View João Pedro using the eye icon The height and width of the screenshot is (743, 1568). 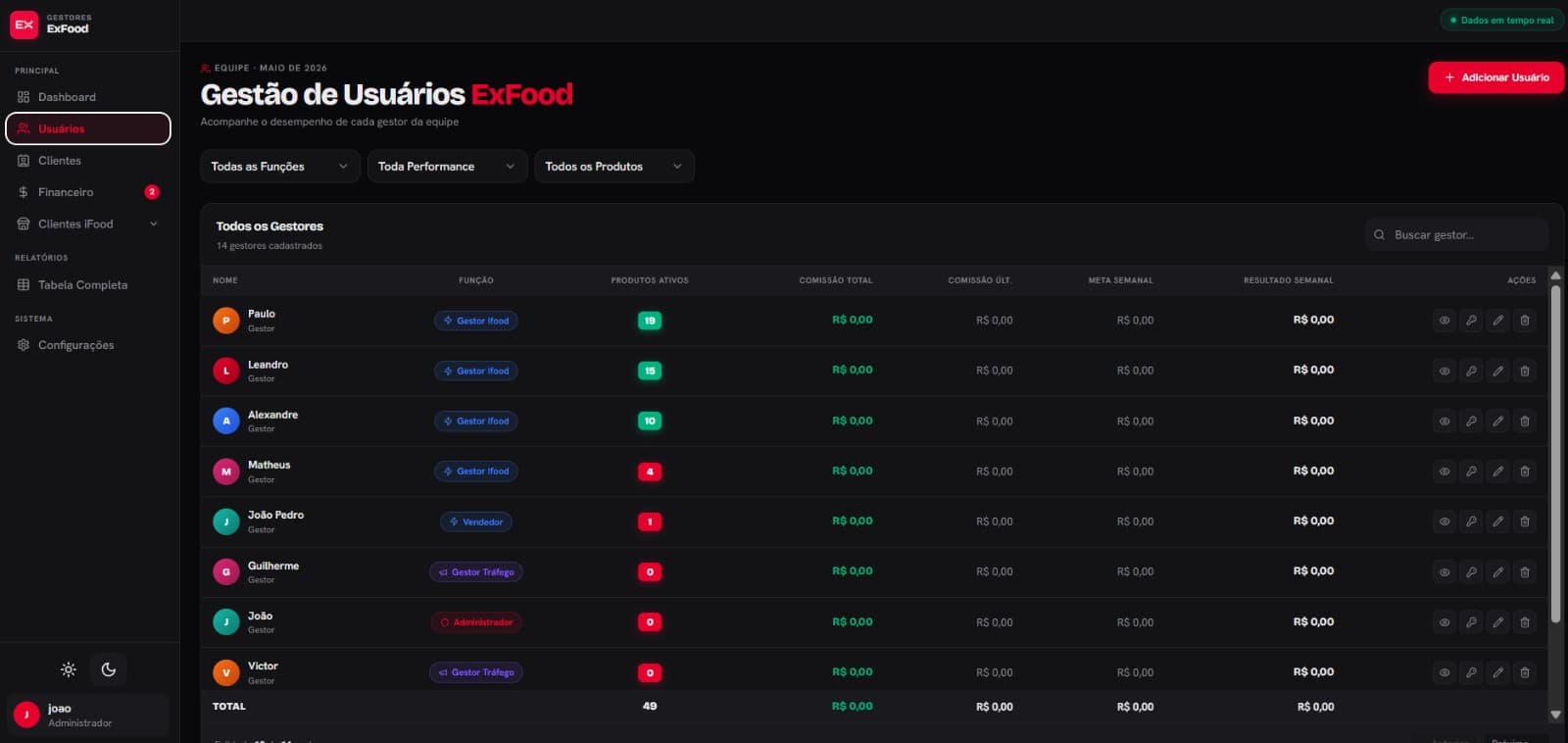pos(1445,521)
